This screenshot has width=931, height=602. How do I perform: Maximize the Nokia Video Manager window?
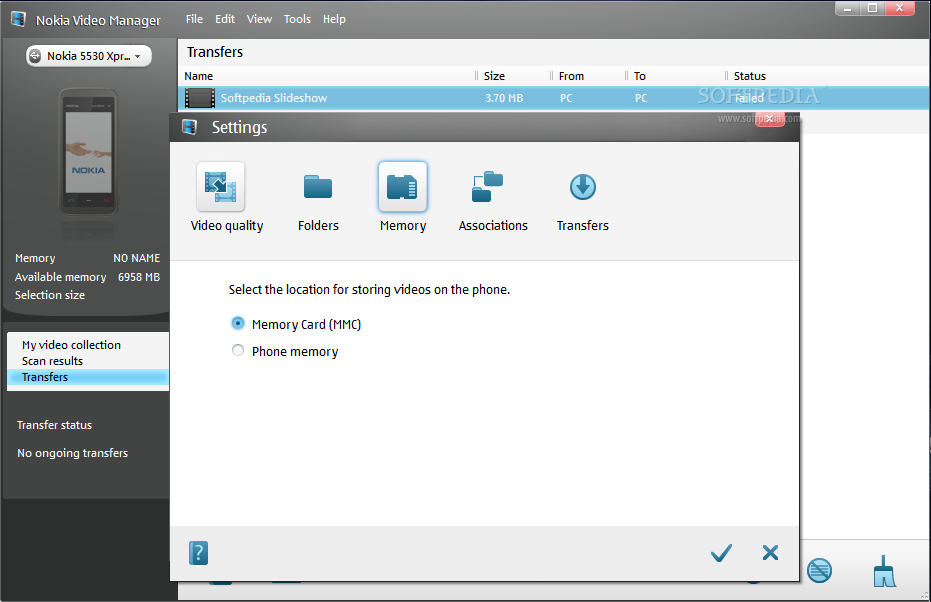click(x=872, y=8)
